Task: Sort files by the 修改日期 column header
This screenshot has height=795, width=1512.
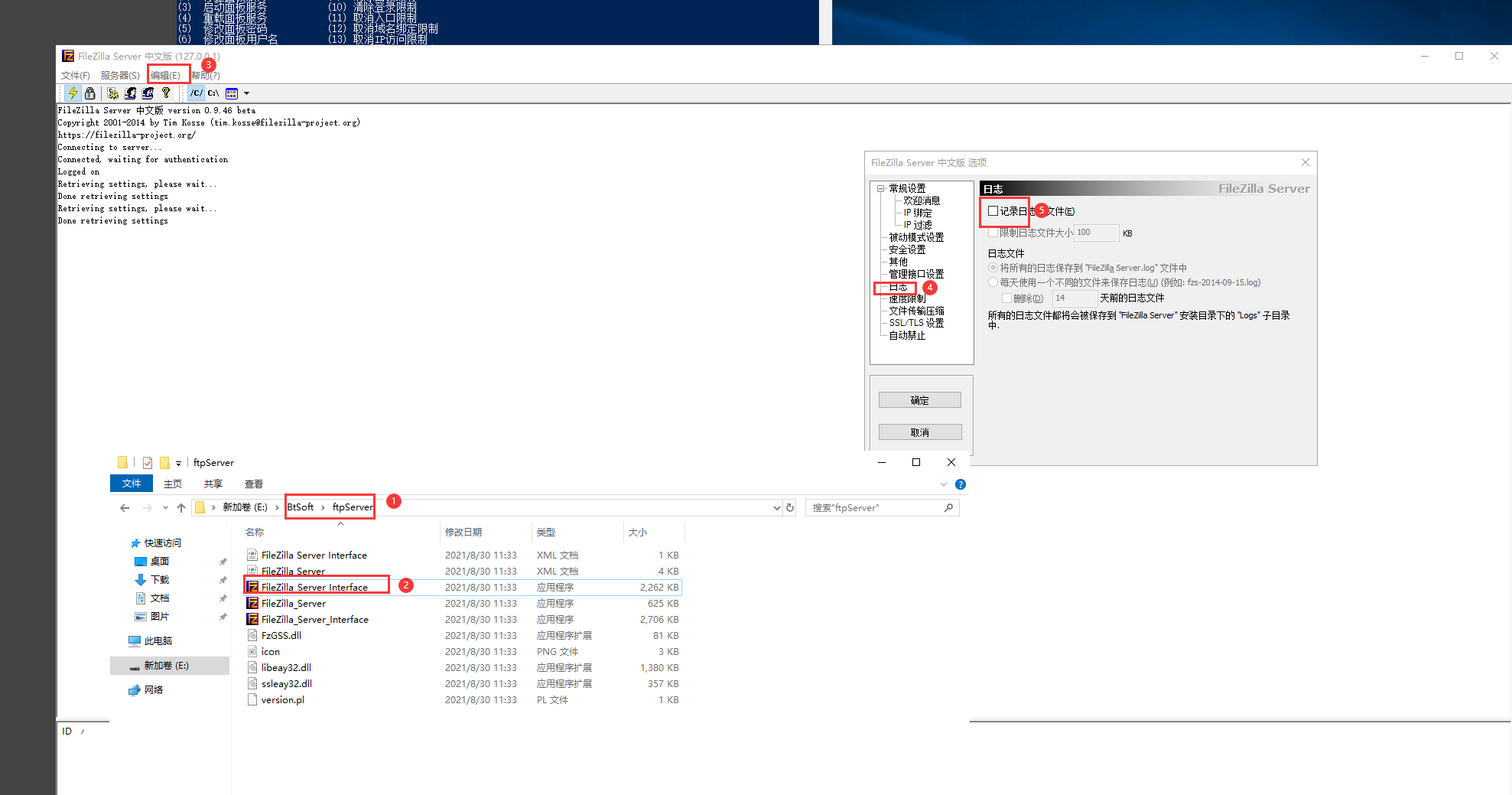Action: pyautogui.click(x=485, y=533)
